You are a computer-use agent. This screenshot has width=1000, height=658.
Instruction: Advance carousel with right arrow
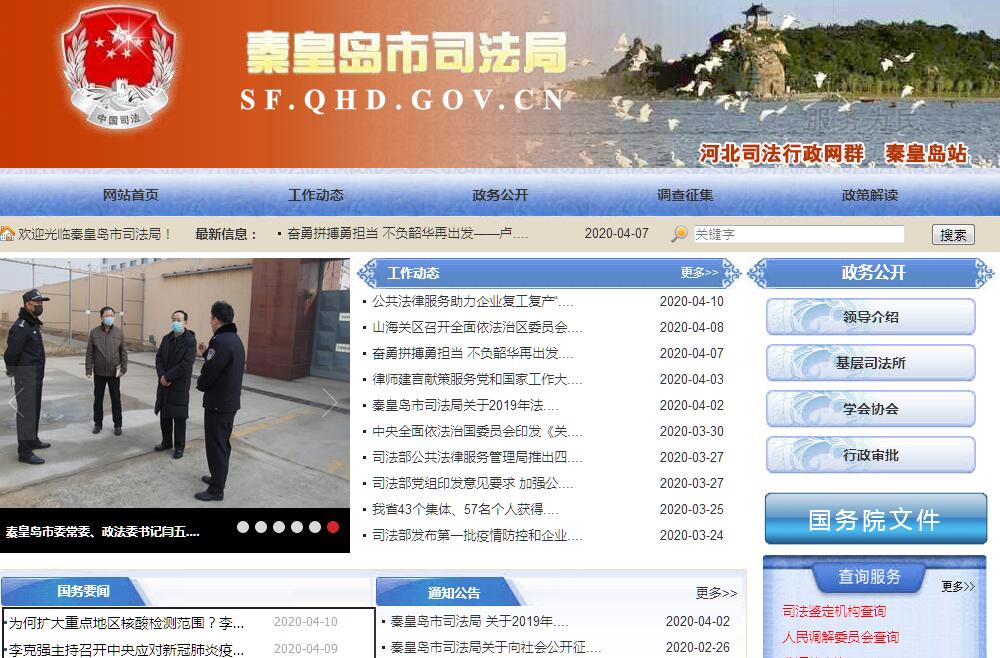pos(330,403)
